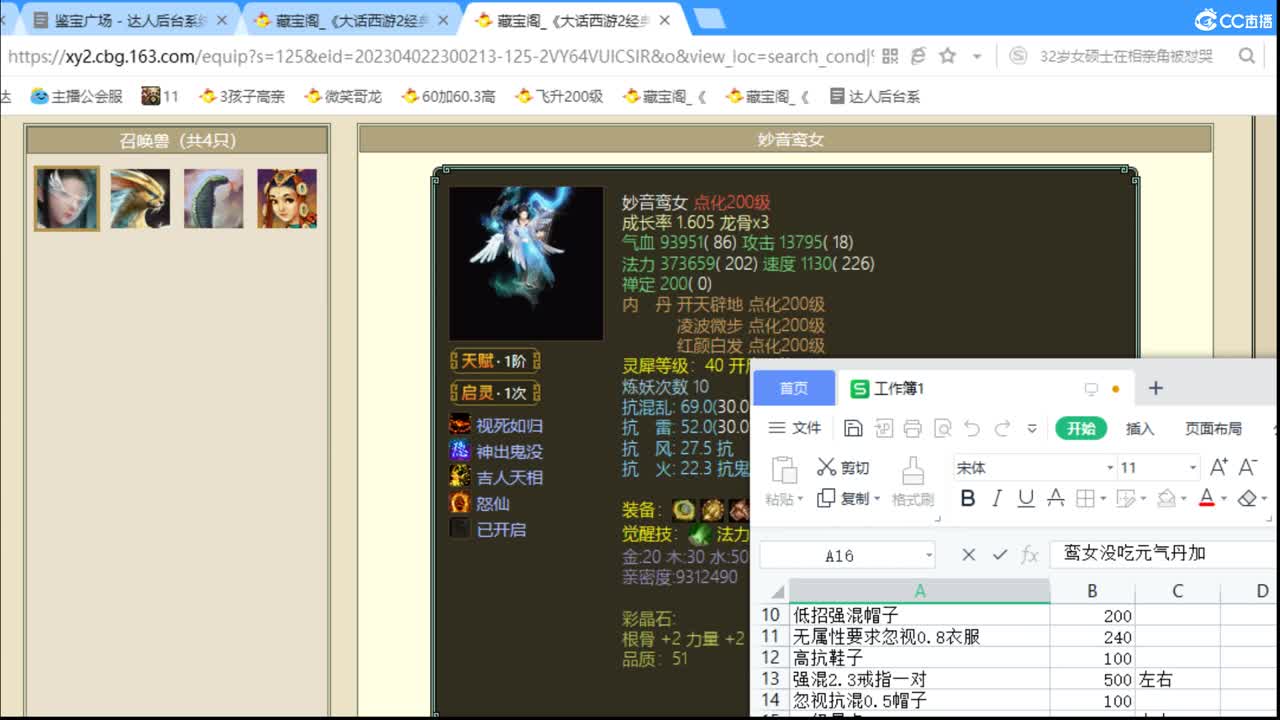Click cell 无属性要求忽视0.8衣服

(920, 637)
